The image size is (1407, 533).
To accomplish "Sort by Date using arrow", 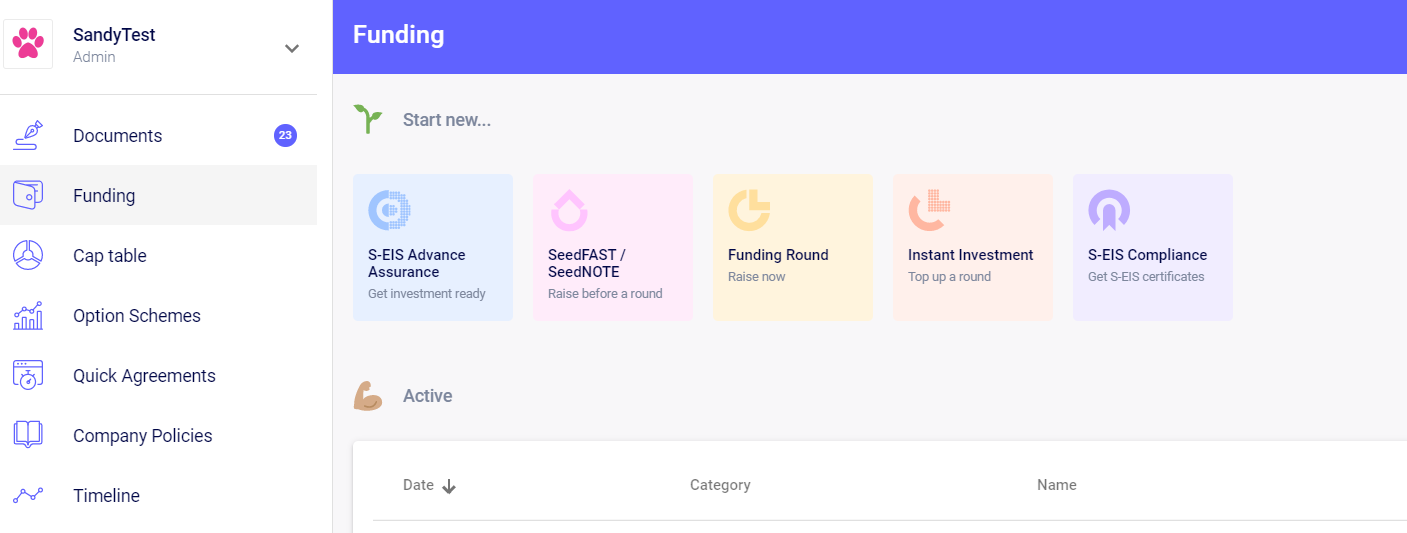I will click(x=449, y=486).
